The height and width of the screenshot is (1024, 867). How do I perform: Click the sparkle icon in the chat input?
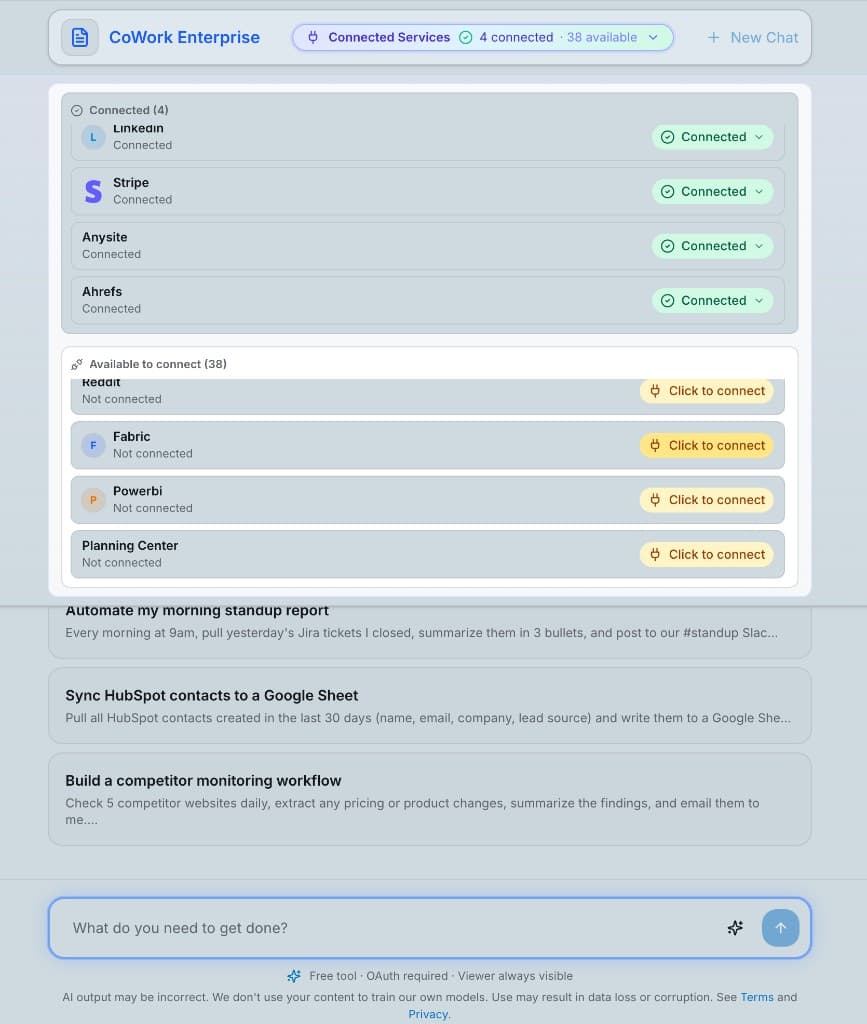click(735, 928)
